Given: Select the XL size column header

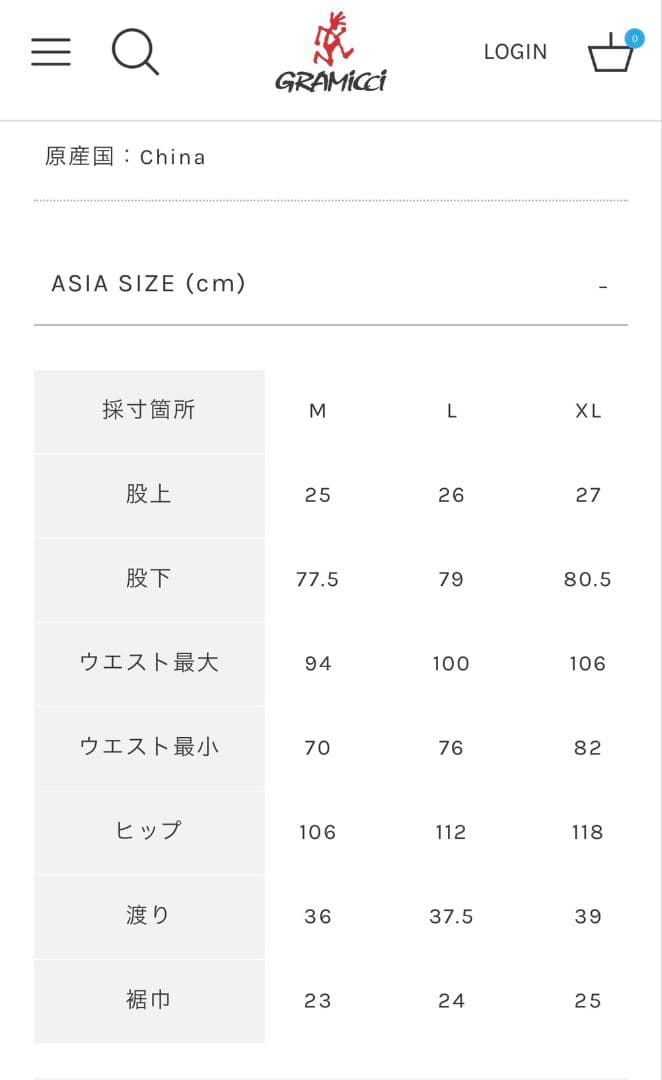Looking at the screenshot, I should (588, 411).
